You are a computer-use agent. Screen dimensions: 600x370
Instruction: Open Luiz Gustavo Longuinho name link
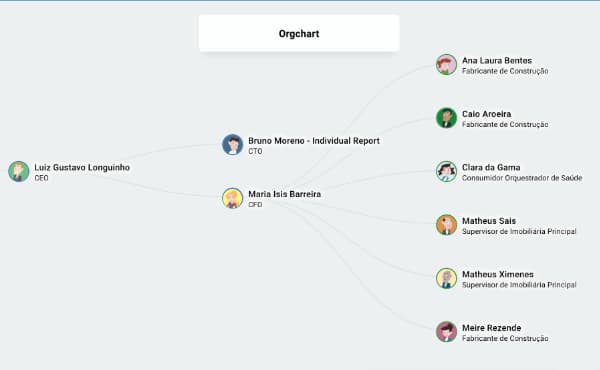[82, 168]
